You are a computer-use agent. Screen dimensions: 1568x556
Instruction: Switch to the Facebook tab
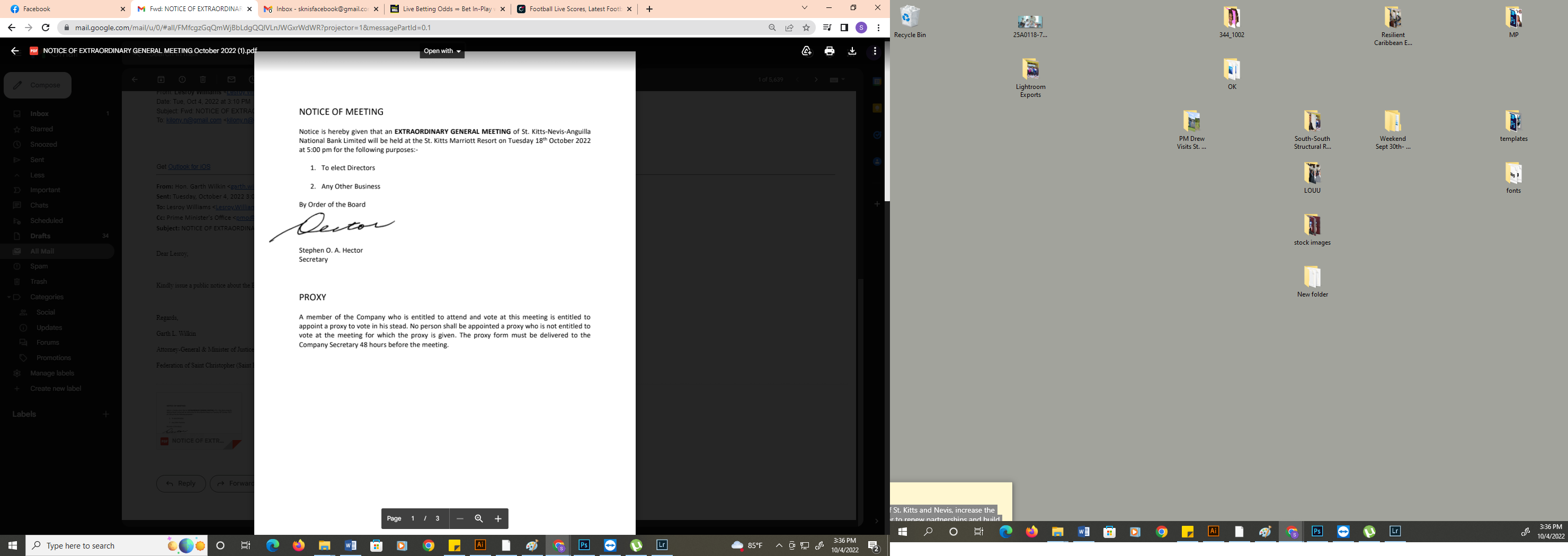[66, 9]
